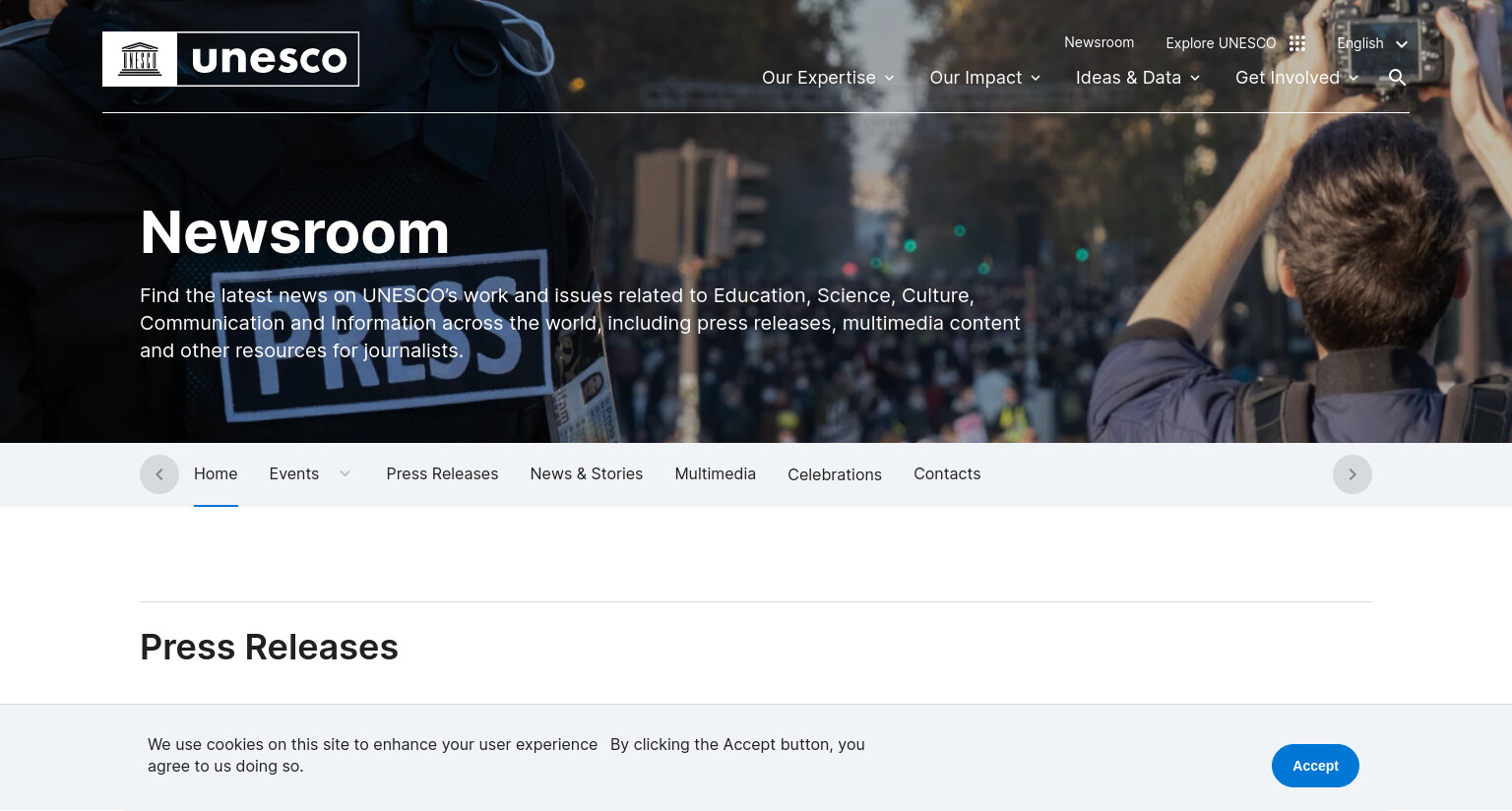Expand the Events submenu chevron
Viewport: 1512px width, 811px height.
click(345, 473)
